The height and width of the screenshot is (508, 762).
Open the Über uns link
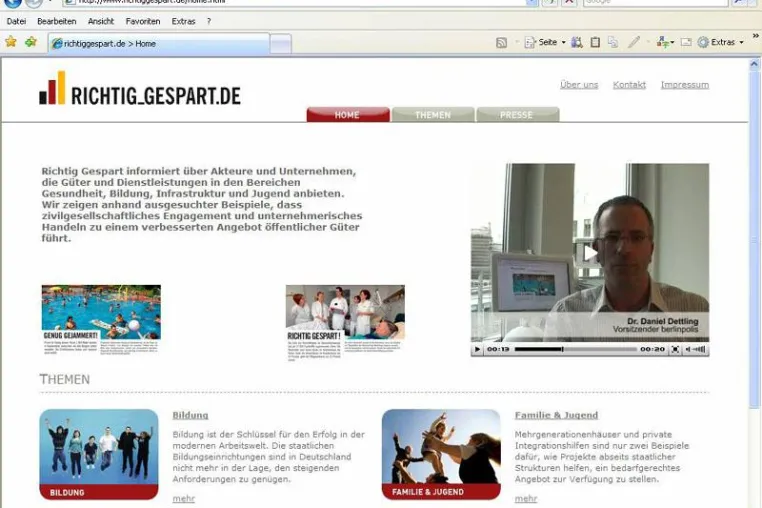pos(579,85)
